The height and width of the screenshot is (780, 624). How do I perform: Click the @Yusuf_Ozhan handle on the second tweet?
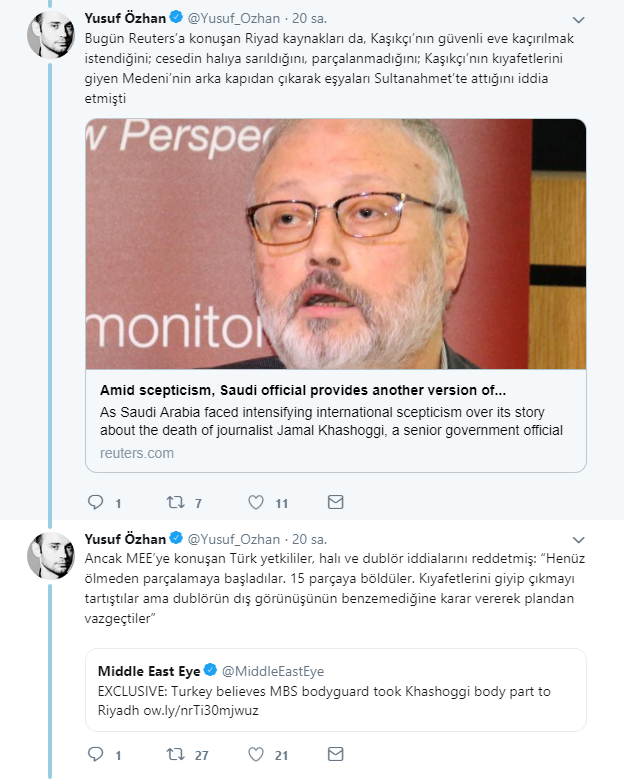(x=233, y=538)
